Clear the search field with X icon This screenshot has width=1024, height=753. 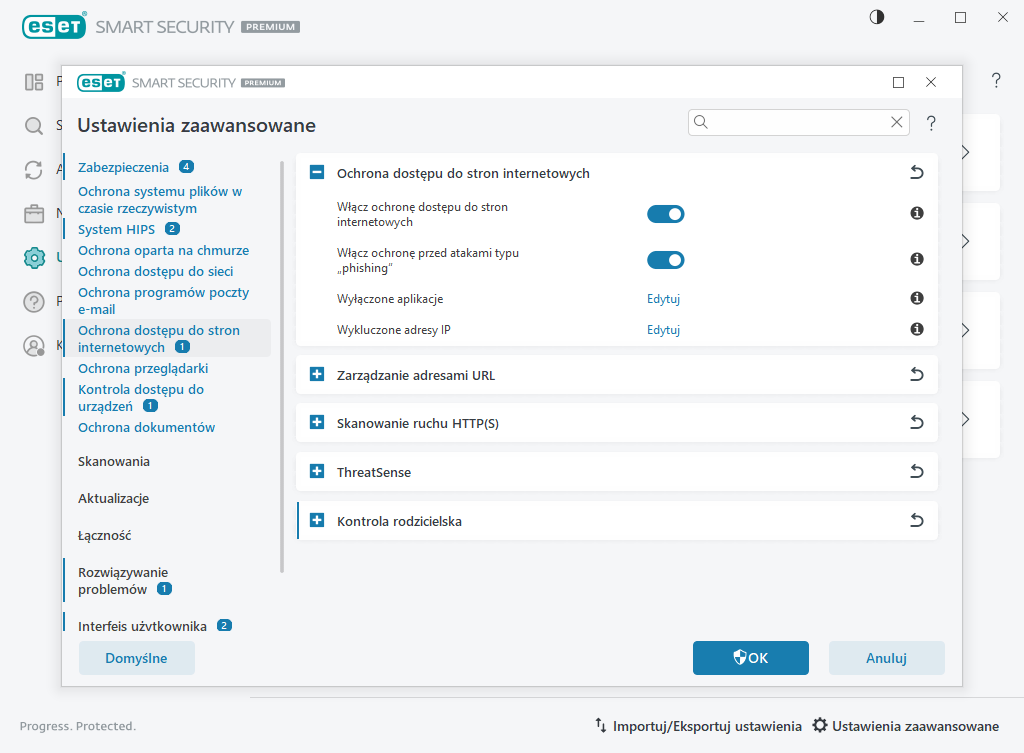pyautogui.click(x=896, y=122)
